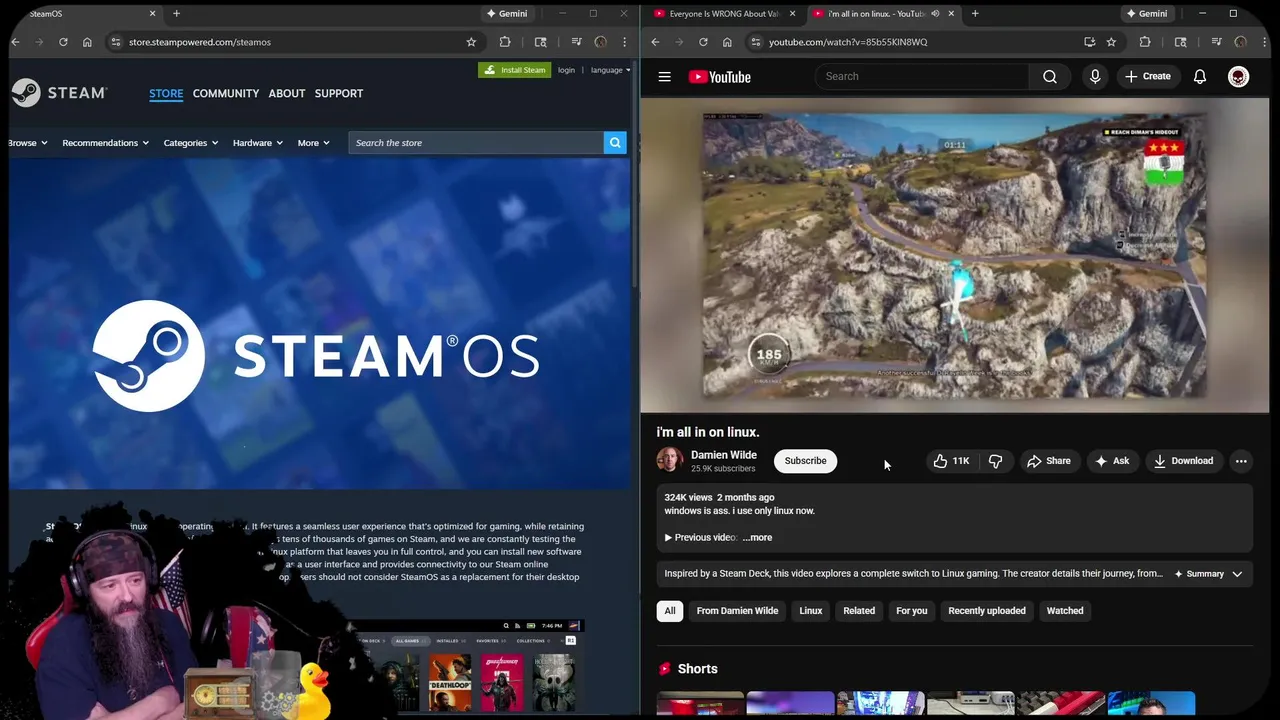Click the YouTube search magnifier button
This screenshot has width=1280, height=720.
1050,76
